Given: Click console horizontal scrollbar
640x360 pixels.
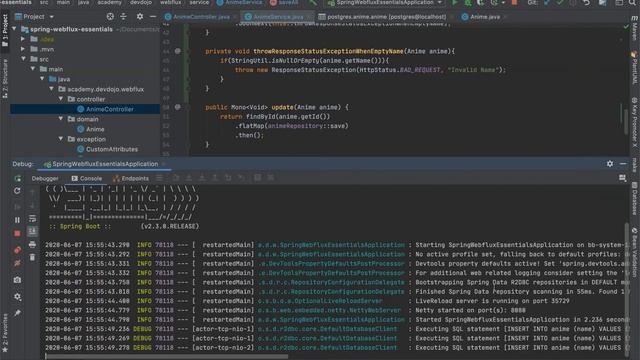Looking at the screenshot, I should point(166,356).
